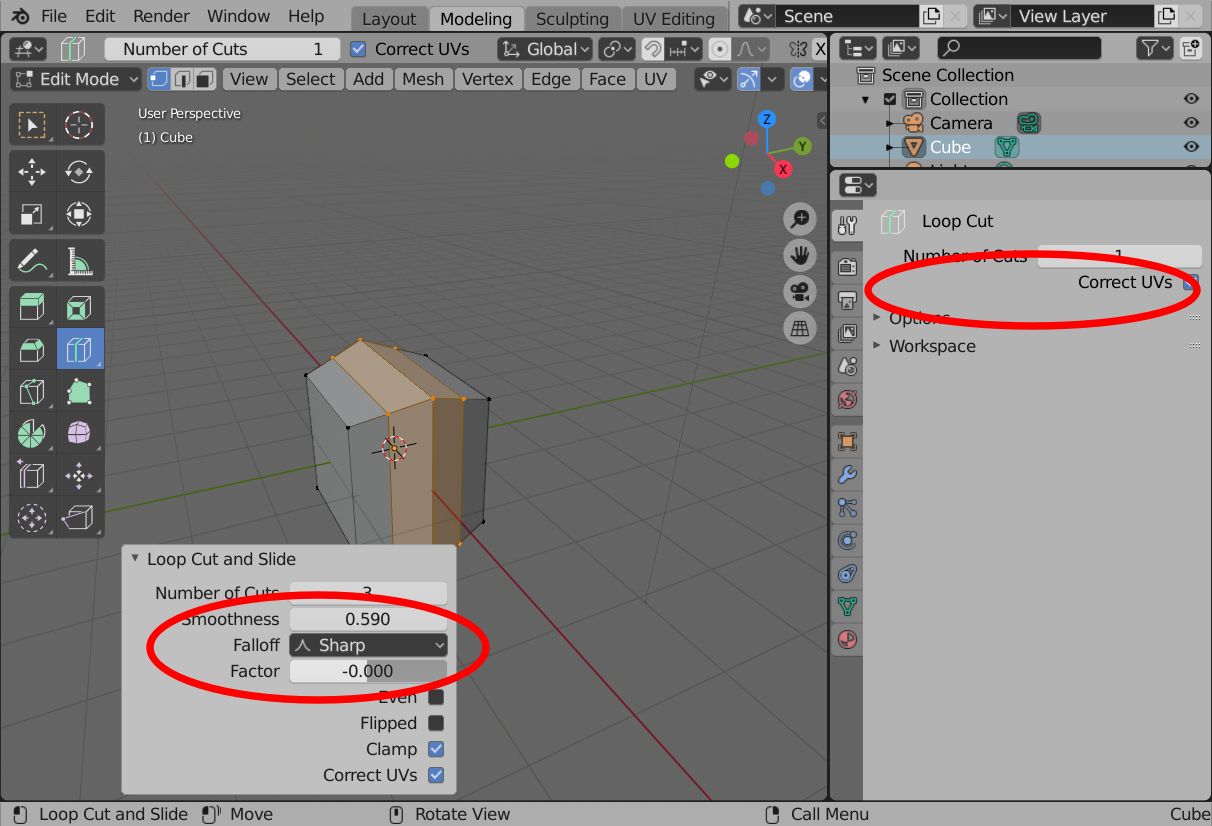Switch to the UV Editing tab
The height and width of the screenshot is (826, 1212).
pos(674,19)
